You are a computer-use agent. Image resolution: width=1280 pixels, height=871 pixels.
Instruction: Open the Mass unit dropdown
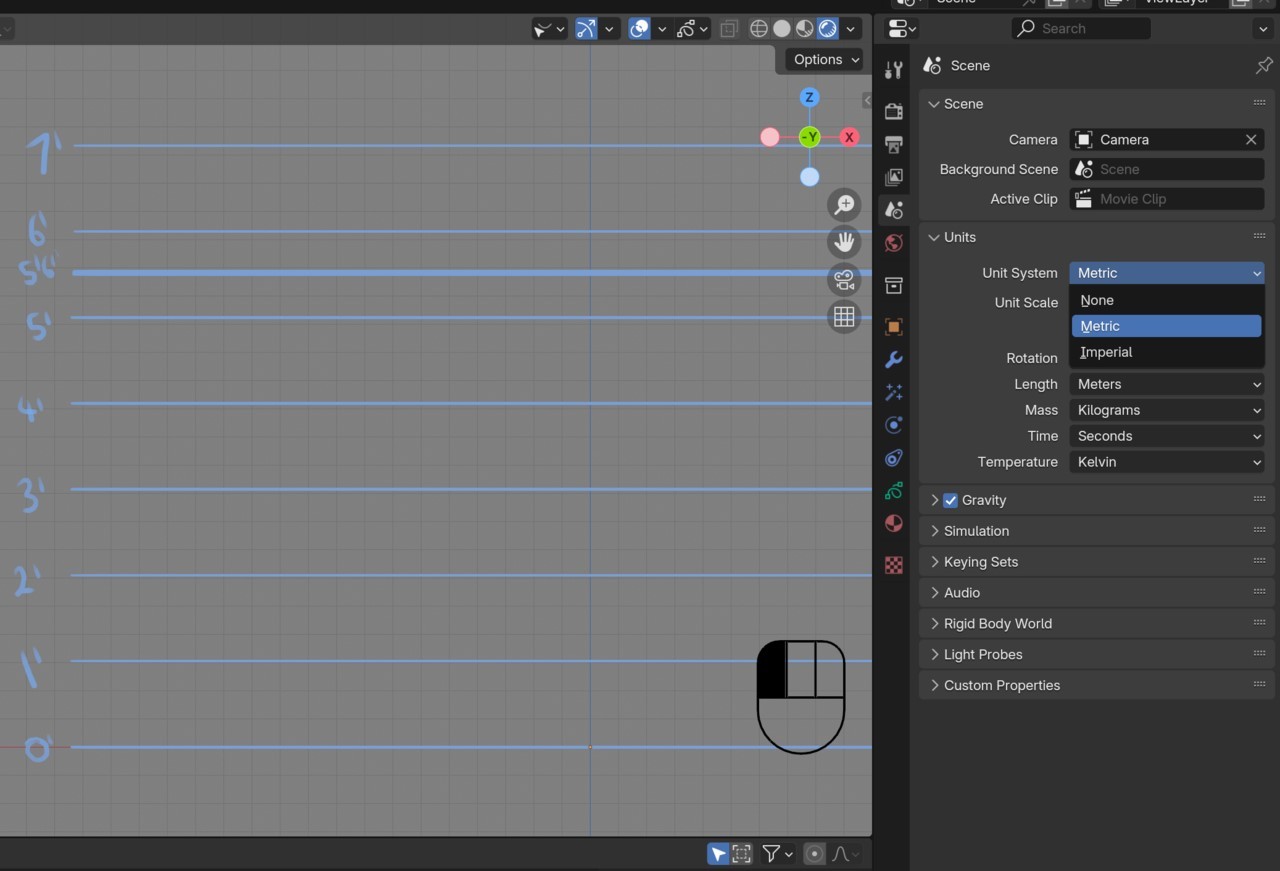[x=1167, y=410]
